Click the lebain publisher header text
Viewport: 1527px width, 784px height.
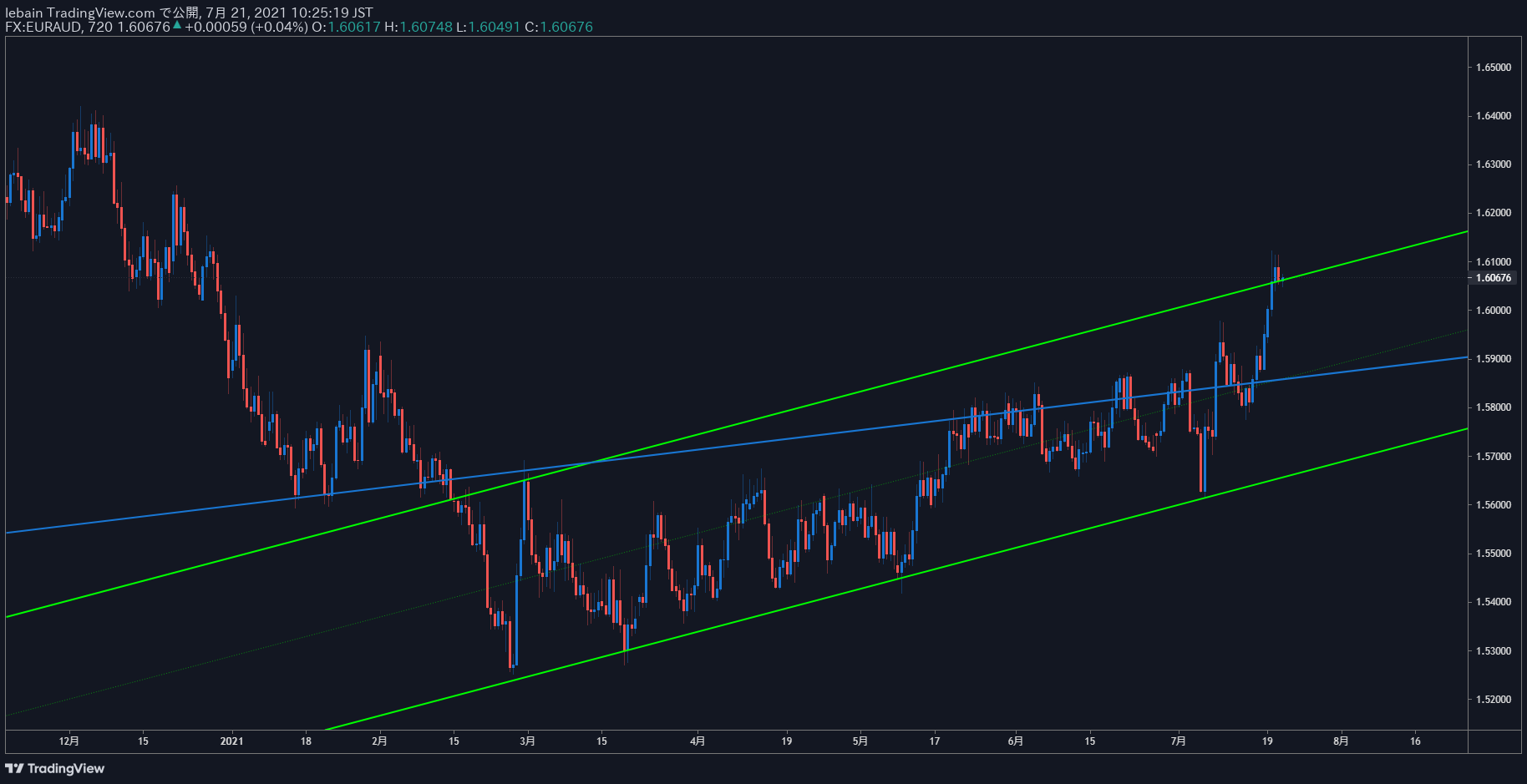[24, 13]
